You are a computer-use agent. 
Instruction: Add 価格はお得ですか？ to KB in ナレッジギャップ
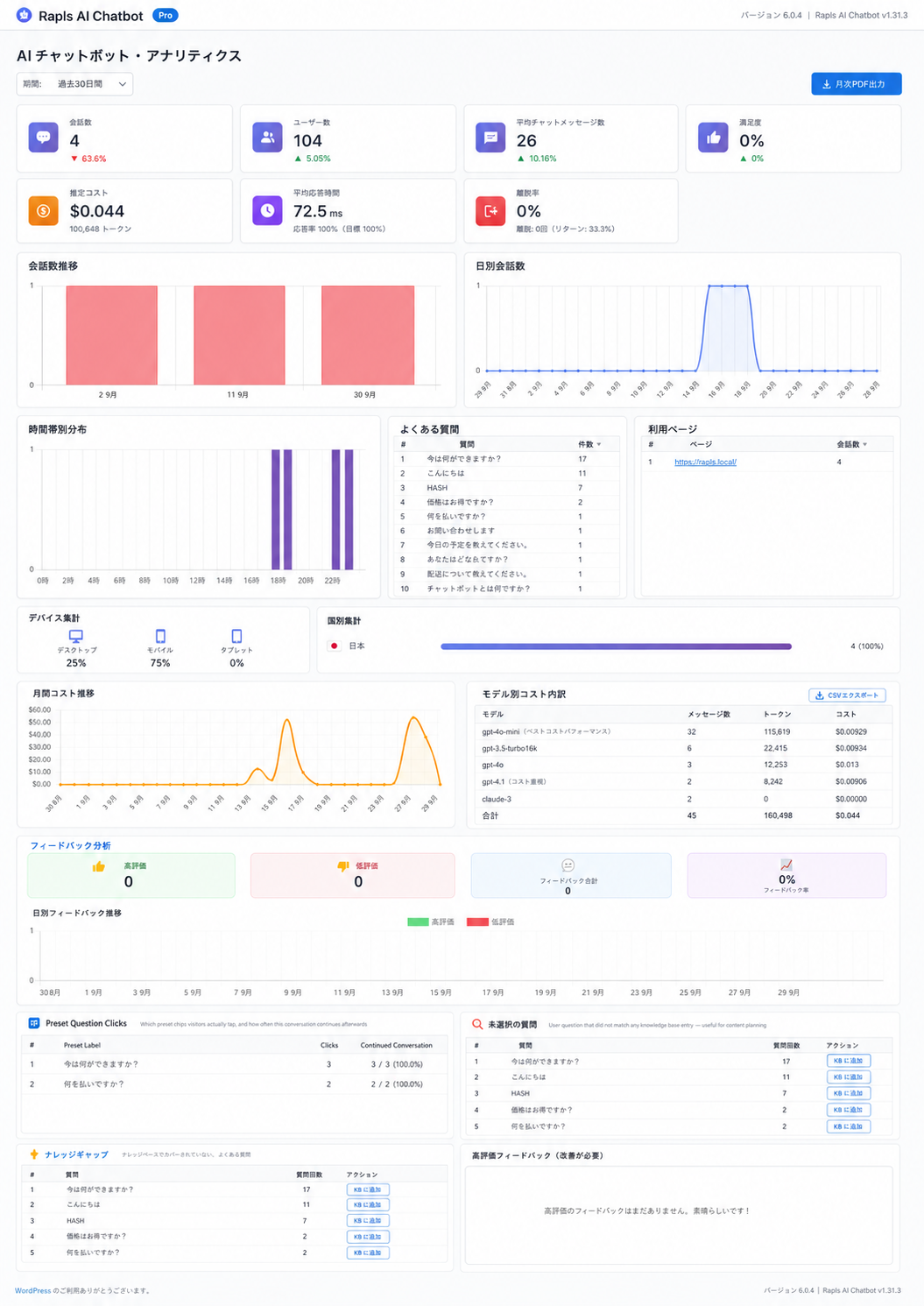coord(368,1237)
